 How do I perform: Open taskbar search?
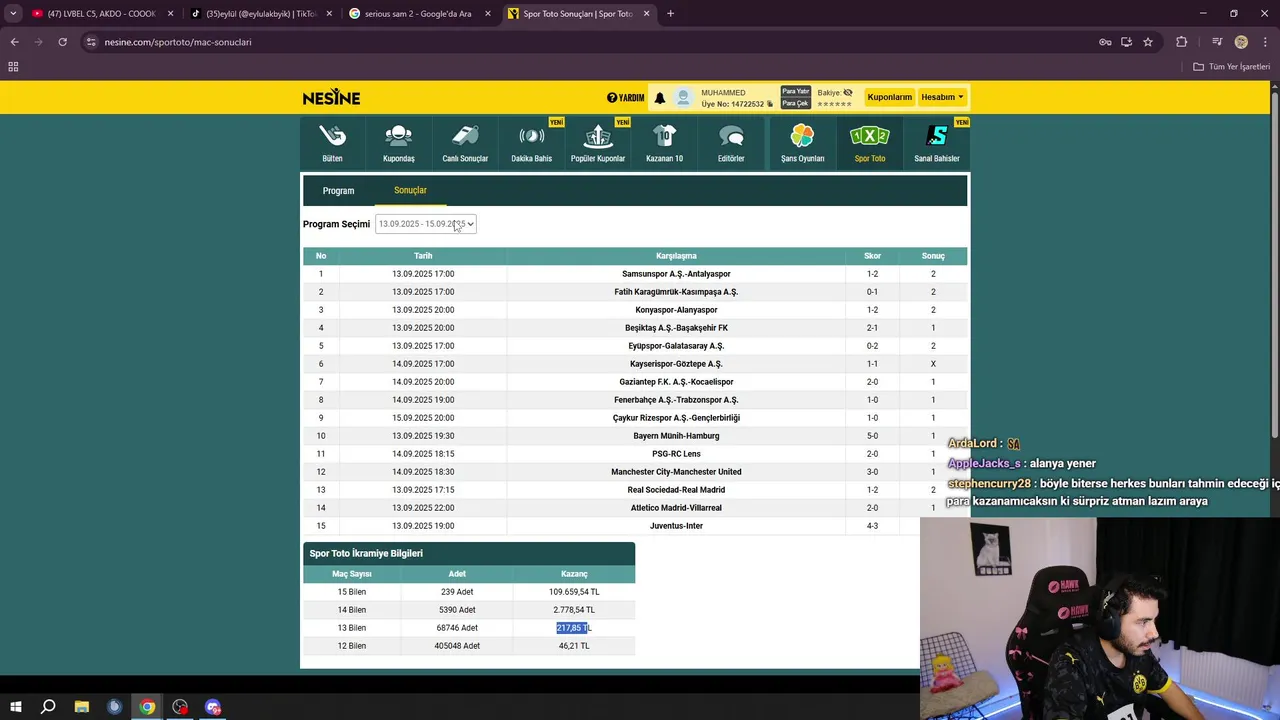click(x=48, y=707)
